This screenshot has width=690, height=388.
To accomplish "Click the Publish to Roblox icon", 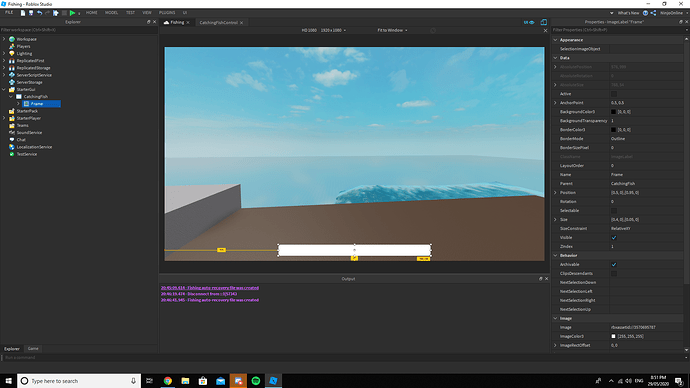I will pyautogui.click(x=55, y=13).
